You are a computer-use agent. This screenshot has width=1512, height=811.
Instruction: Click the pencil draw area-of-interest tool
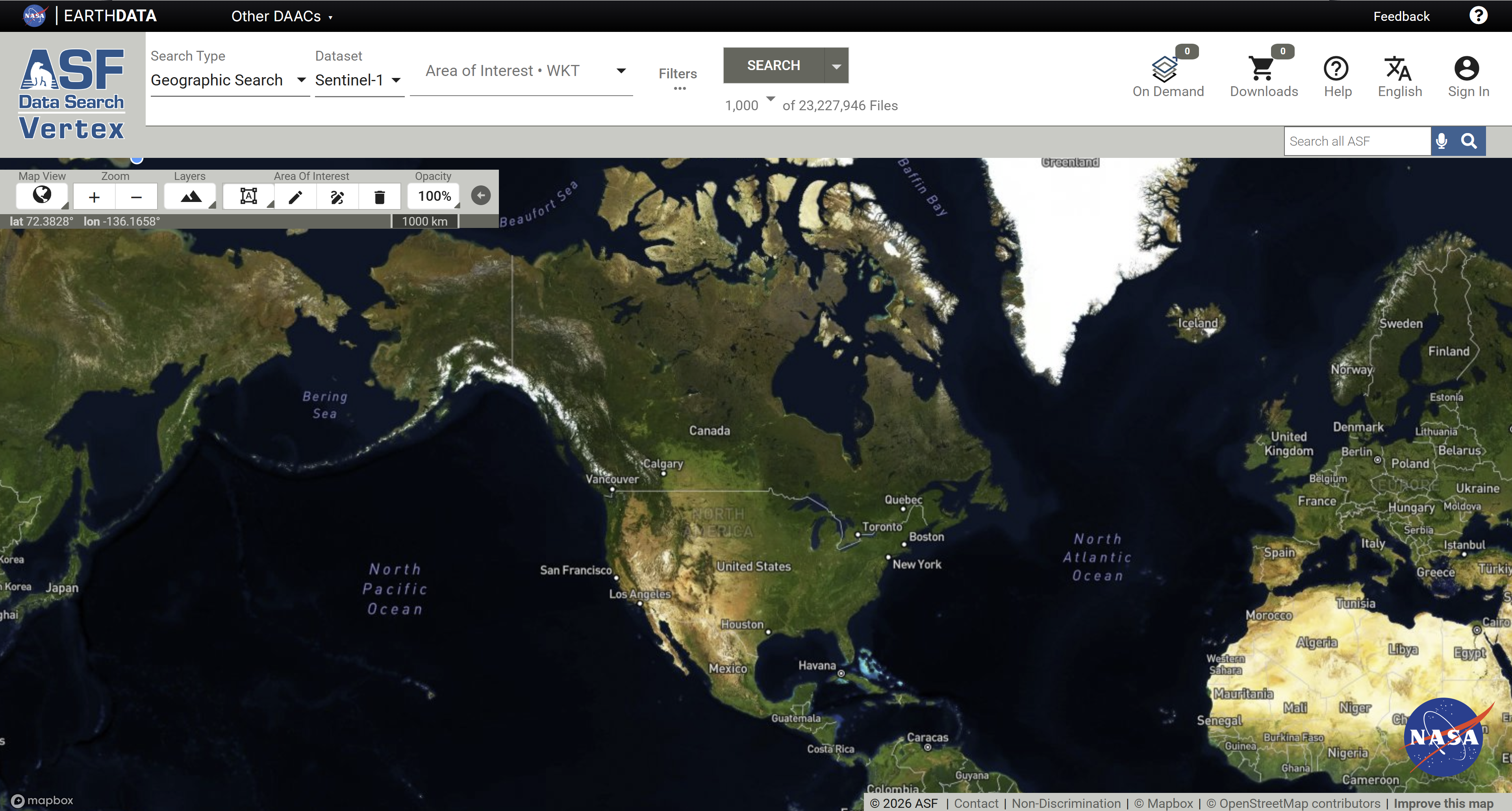point(295,197)
